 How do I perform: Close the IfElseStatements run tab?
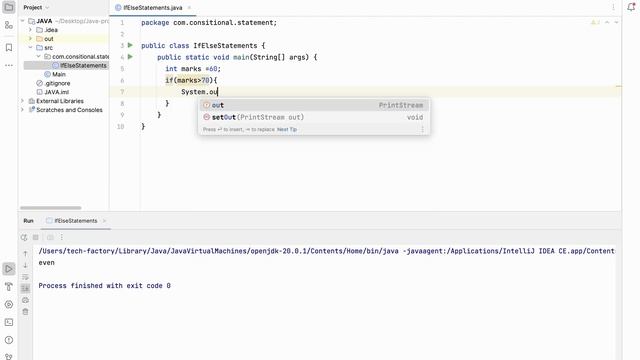pyautogui.click(x=104, y=221)
